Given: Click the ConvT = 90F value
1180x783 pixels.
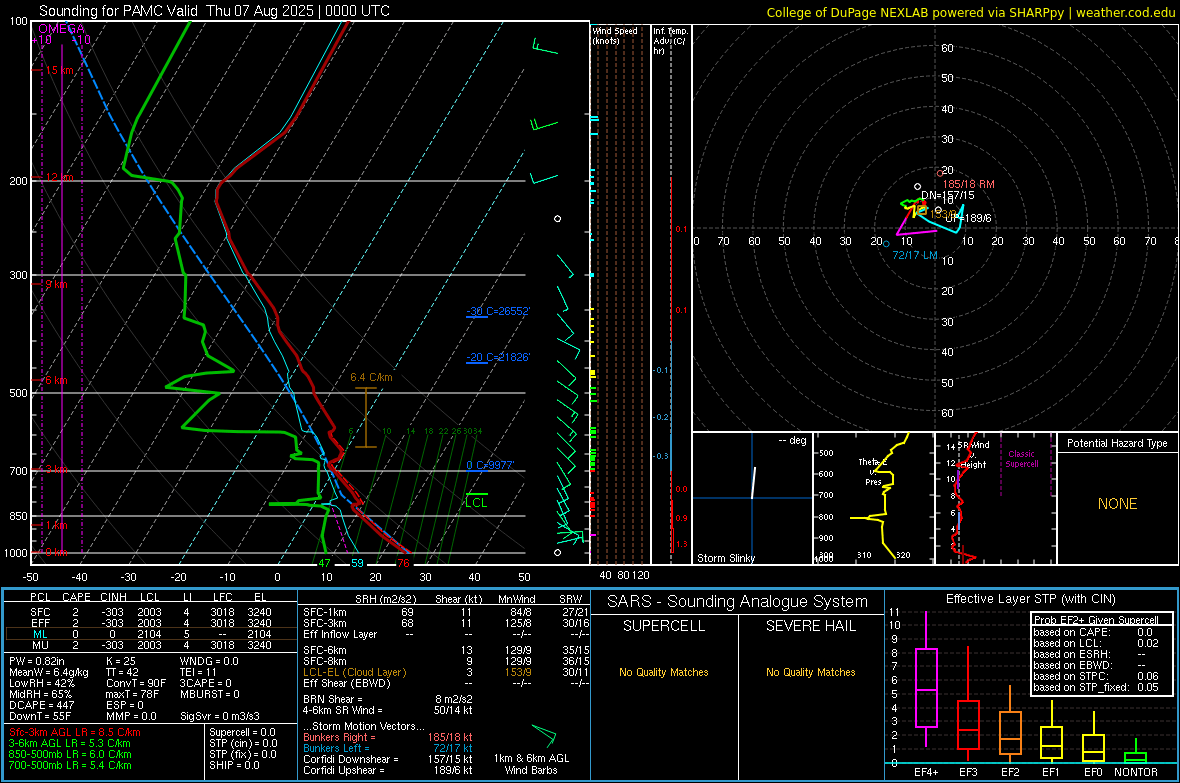Looking at the screenshot, I should (x=136, y=683).
